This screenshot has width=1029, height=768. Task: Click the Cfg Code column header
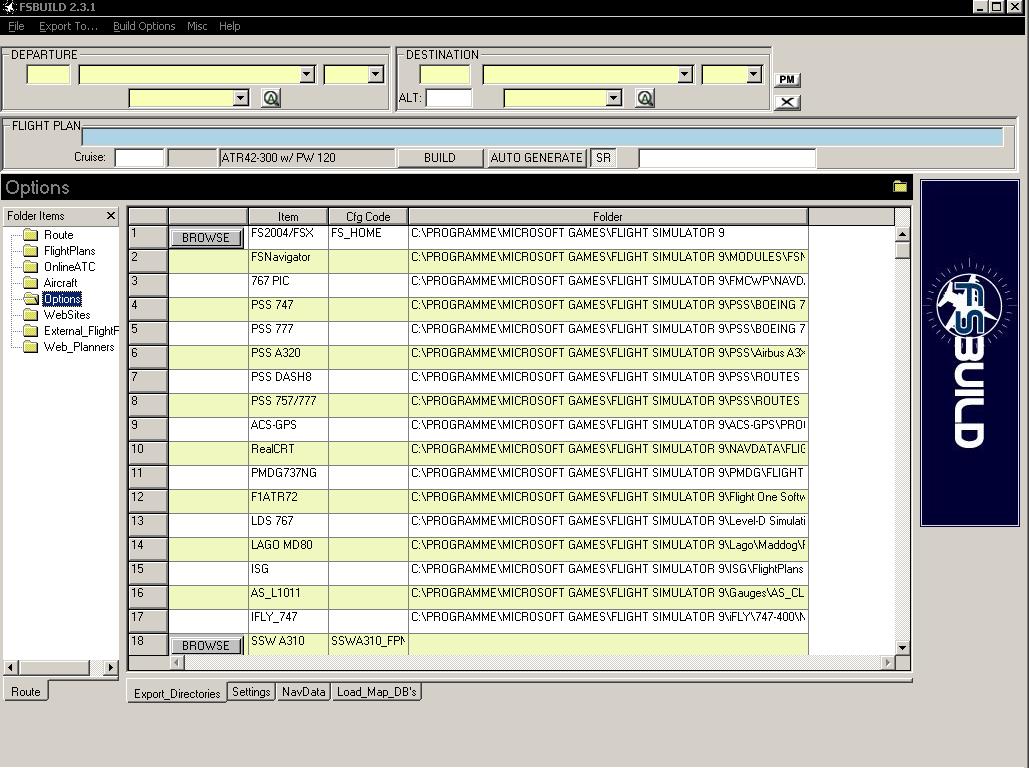click(x=368, y=216)
